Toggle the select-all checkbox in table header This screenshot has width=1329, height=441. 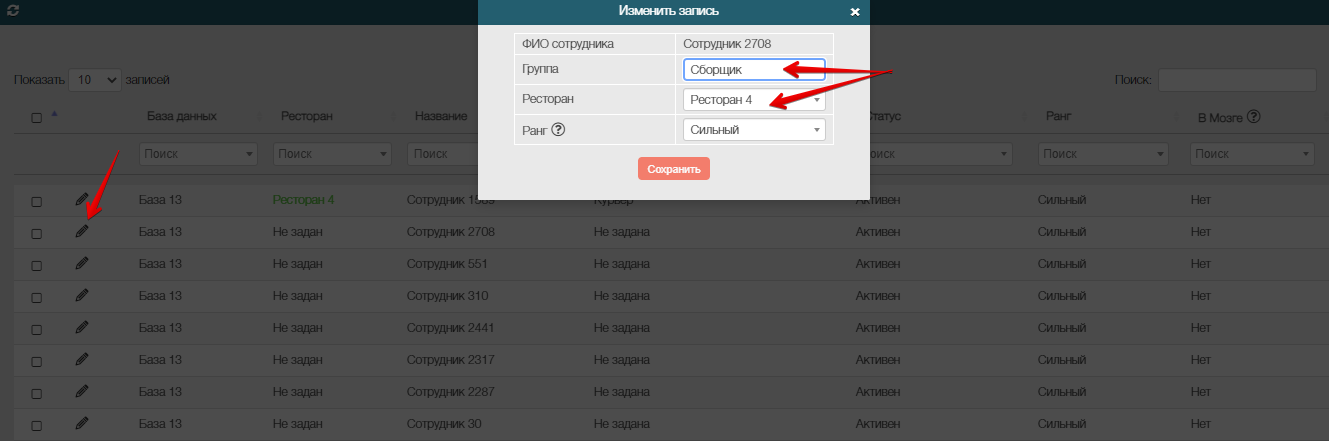(x=37, y=118)
